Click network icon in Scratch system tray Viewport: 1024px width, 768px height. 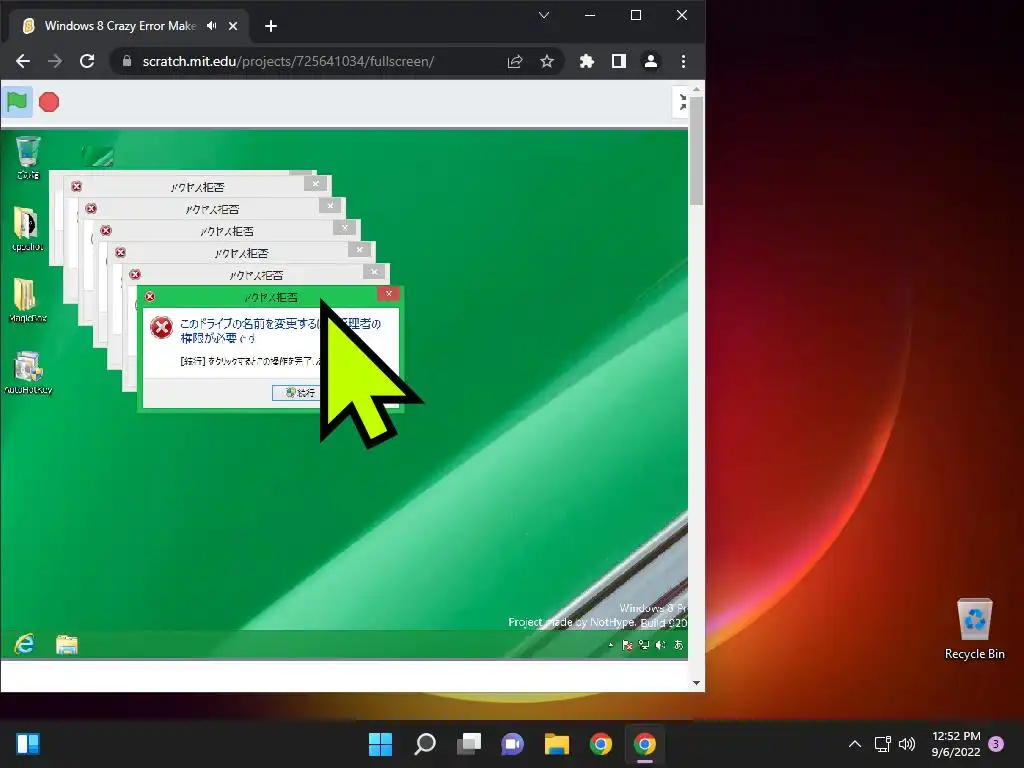644,645
